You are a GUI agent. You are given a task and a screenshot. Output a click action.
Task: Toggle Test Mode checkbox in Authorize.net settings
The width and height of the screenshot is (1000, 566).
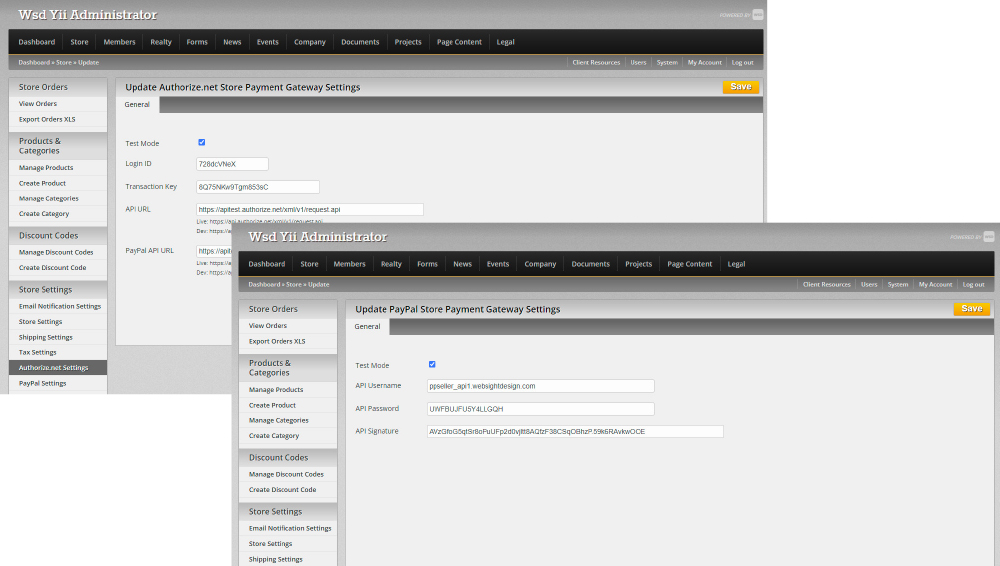202,142
